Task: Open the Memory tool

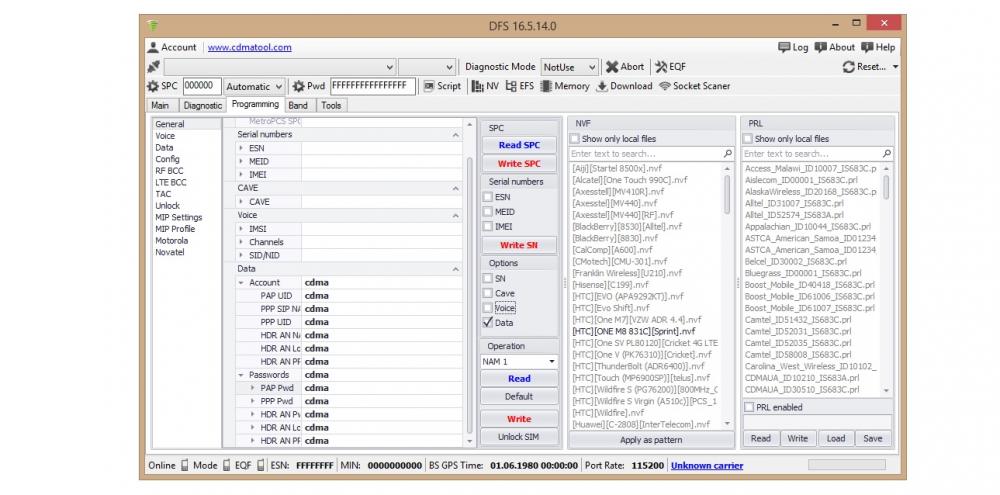Action: pyautogui.click(x=565, y=86)
